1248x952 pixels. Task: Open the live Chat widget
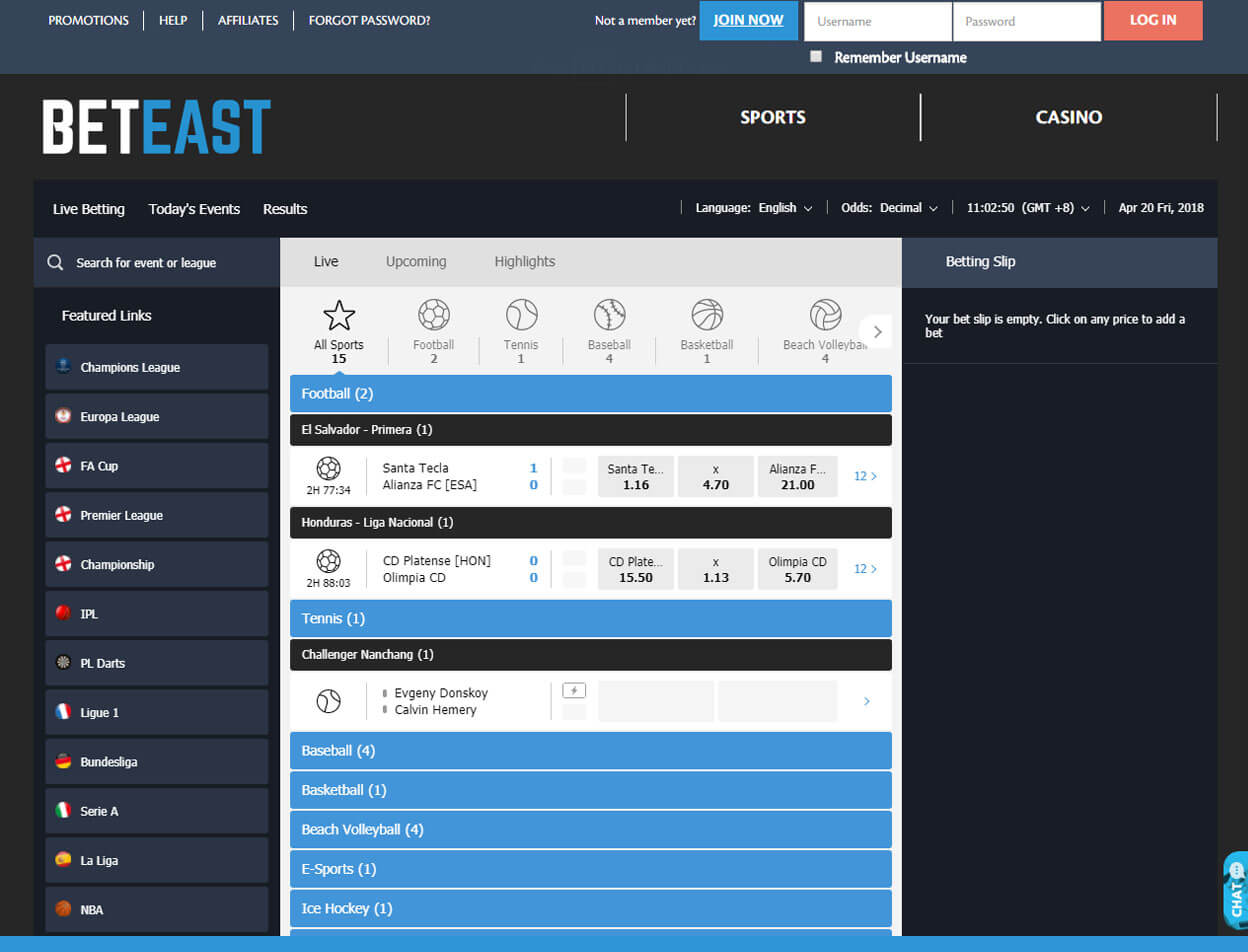point(1236,890)
